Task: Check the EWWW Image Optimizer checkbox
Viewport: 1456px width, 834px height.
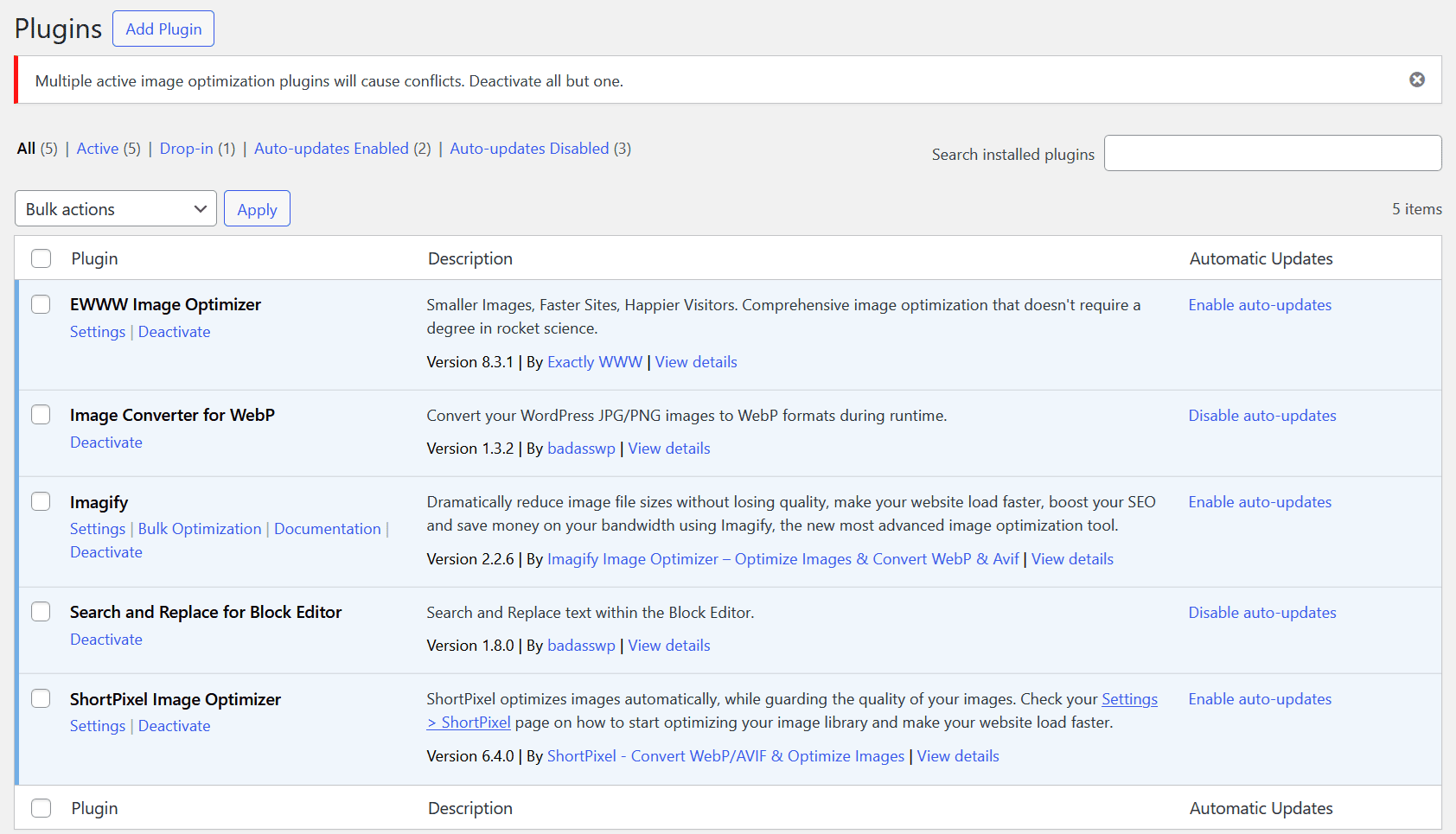Action: [x=41, y=304]
